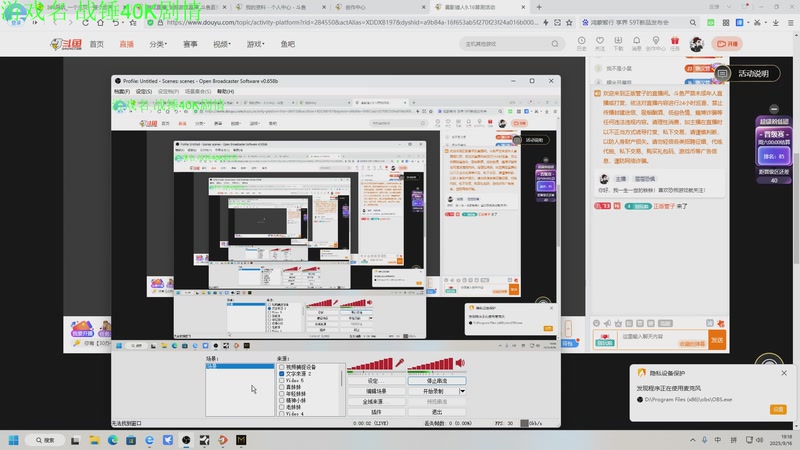
Task: Click the crown icon above chat input
Action: pyautogui.click(x=618, y=323)
